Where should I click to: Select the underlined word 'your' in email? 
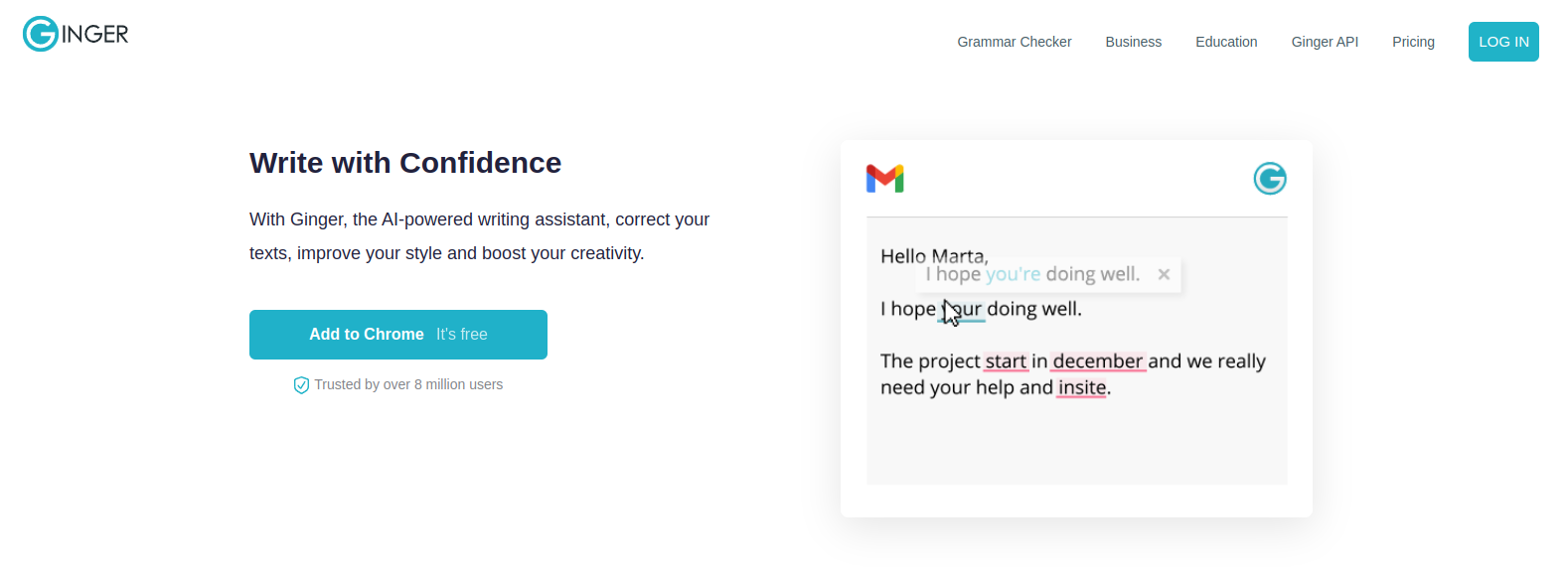(x=962, y=309)
